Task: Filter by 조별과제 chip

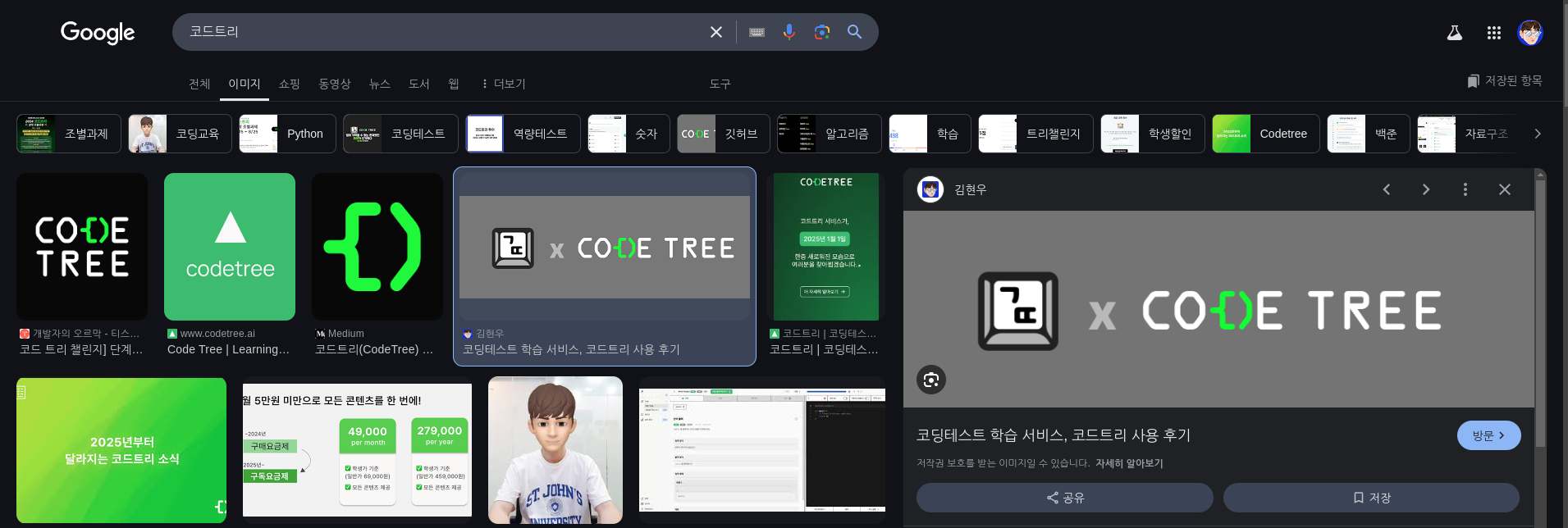Action: point(69,134)
